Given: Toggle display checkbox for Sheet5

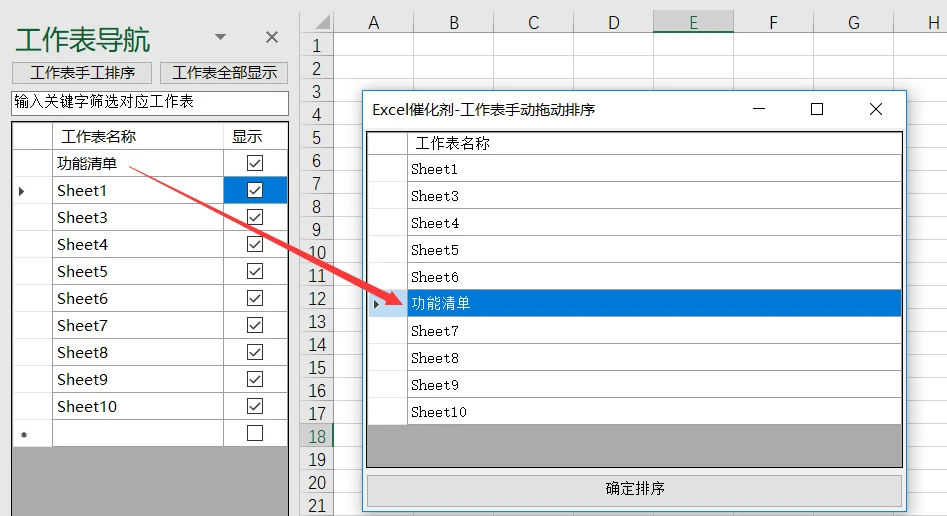Looking at the screenshot, I should (255, 271).
